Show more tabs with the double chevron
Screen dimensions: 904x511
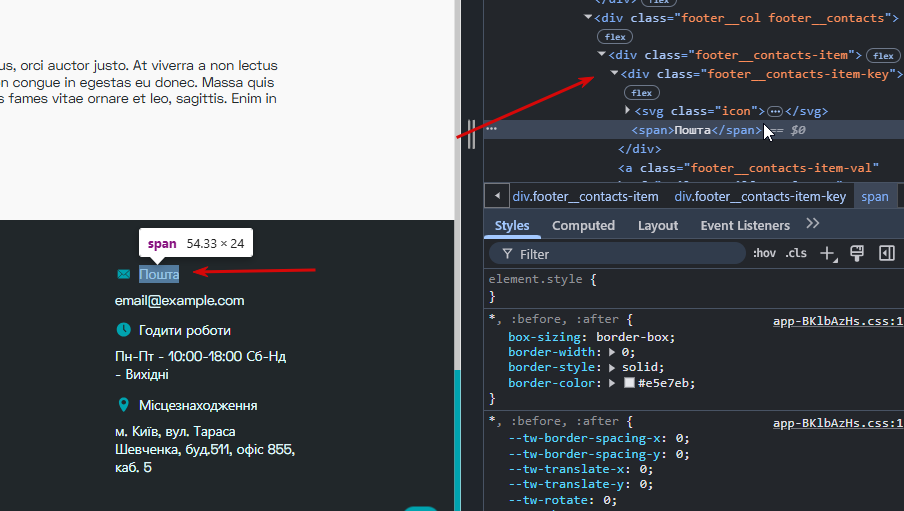(812, 224)
